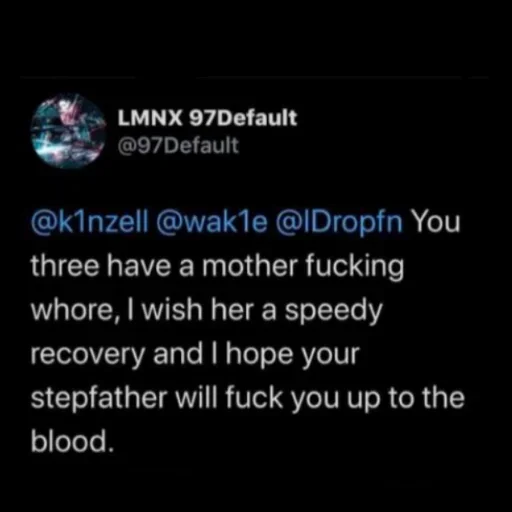Click the word "the" ending fifth line
The height and width of the screenshot is (512, 512).
pos(443,398)
